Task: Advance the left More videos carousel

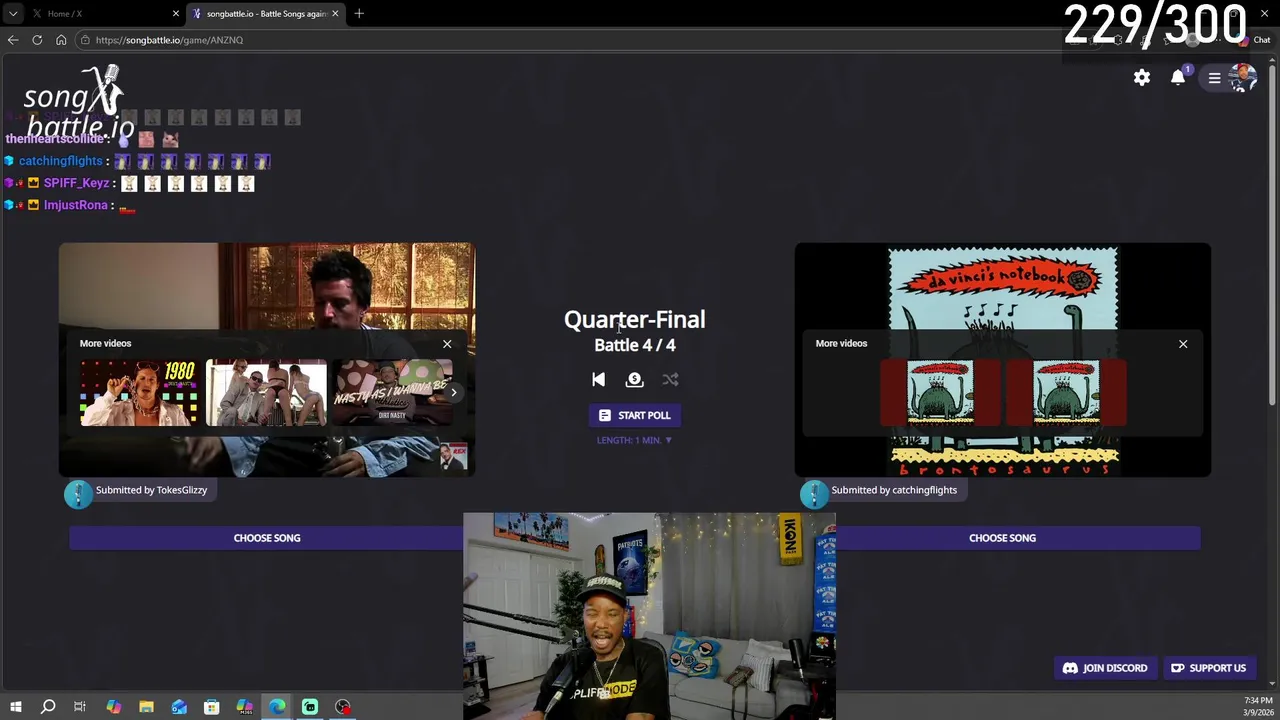Action: 453,392
